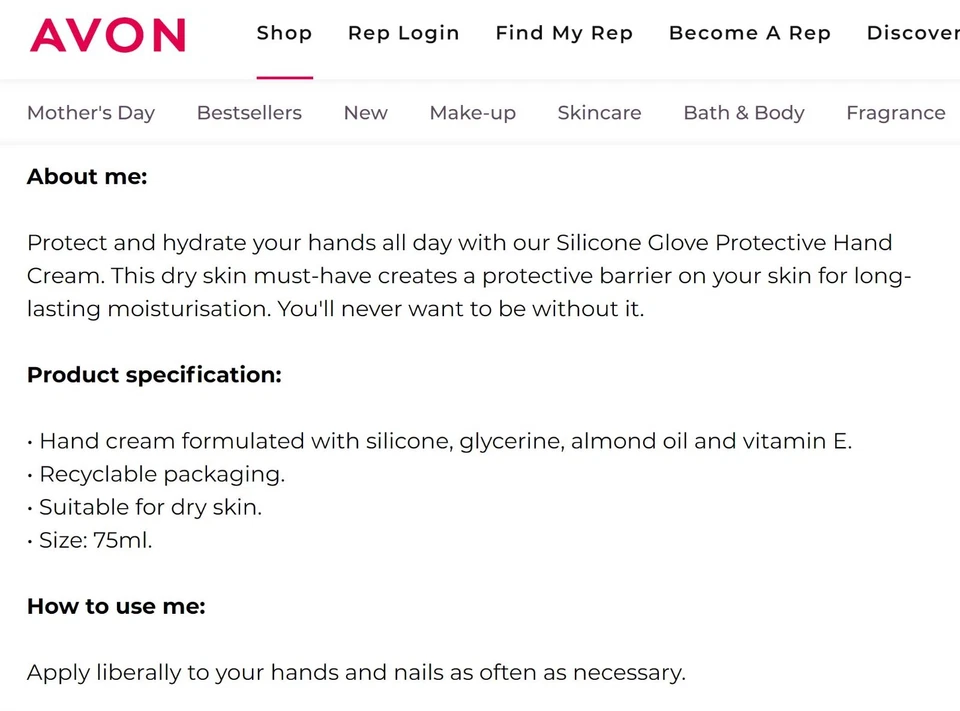Viewport: 960px width, 711px height.
Task: Open the Discover menu item
Action: (912, 33)
